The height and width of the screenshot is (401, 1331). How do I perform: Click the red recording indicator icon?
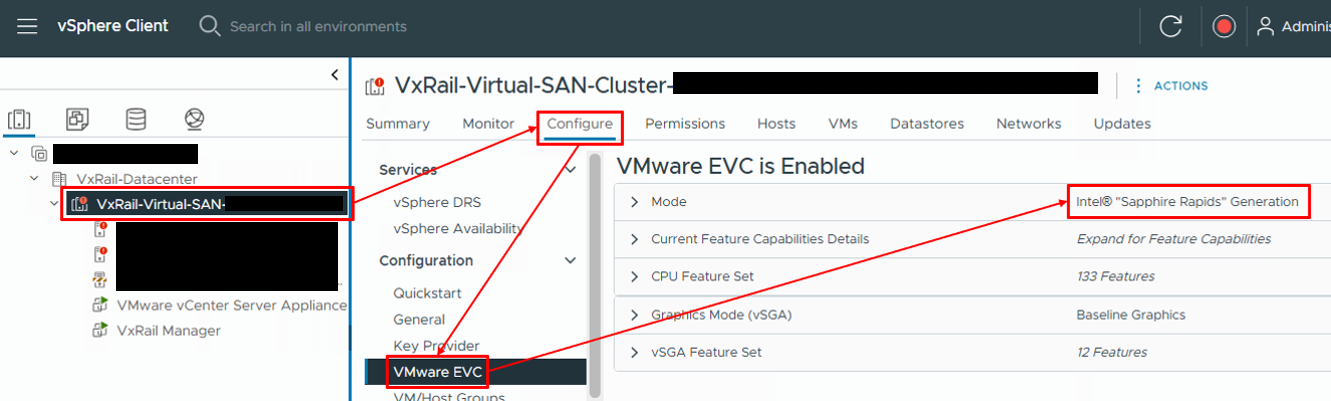click(1224, 27)
